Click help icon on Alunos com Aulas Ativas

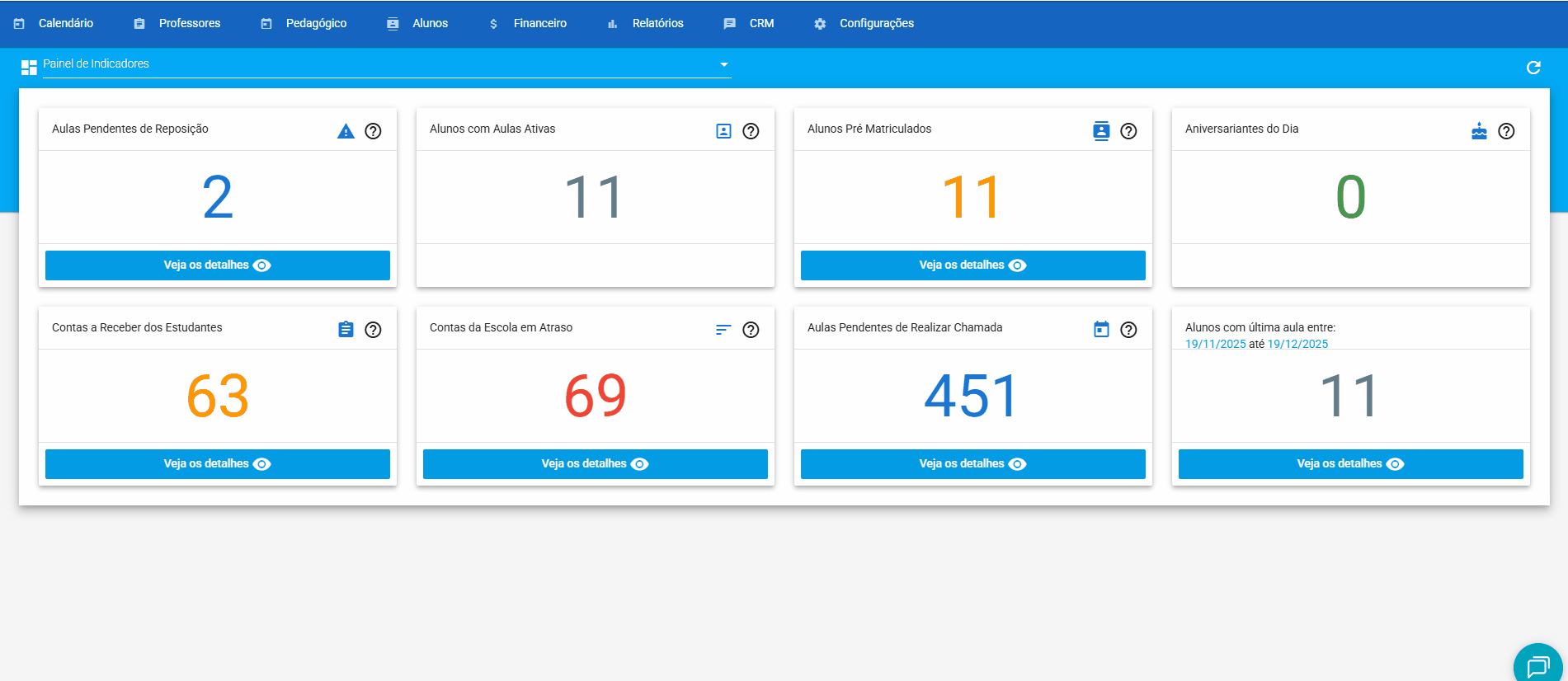tap(751, 131)
